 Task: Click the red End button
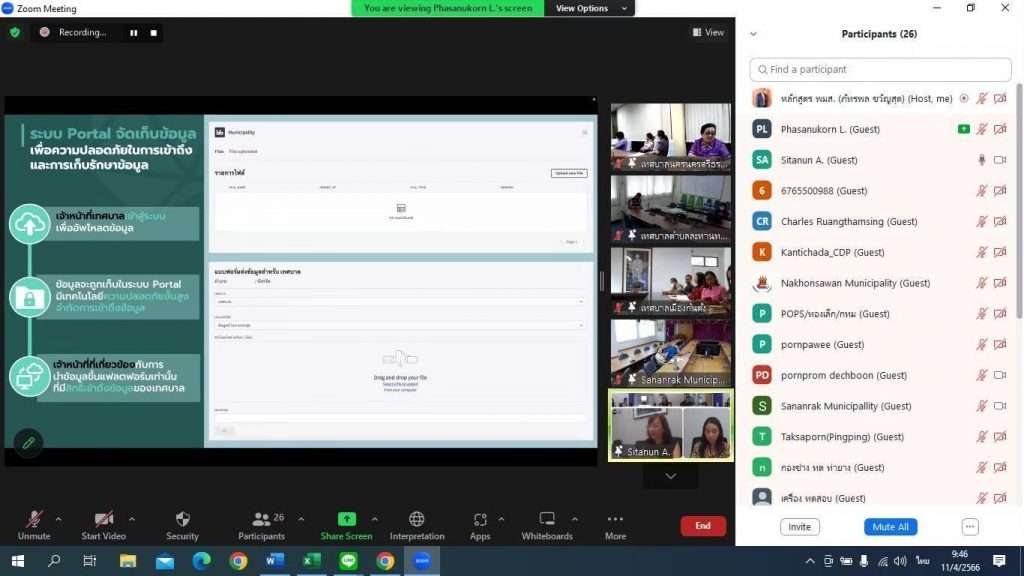tap(703, 526)
